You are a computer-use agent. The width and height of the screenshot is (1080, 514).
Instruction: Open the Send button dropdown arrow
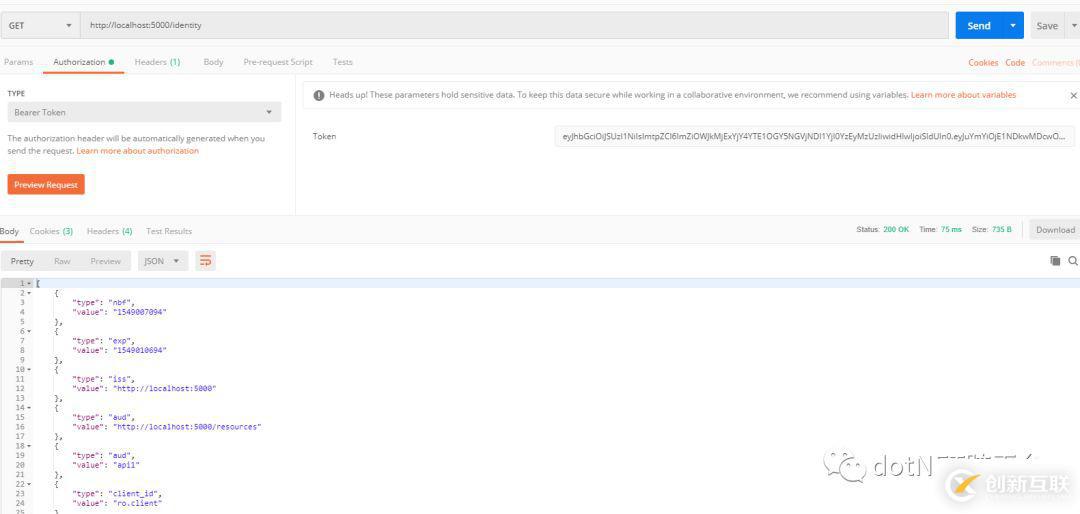click(x=1013, y=26)
